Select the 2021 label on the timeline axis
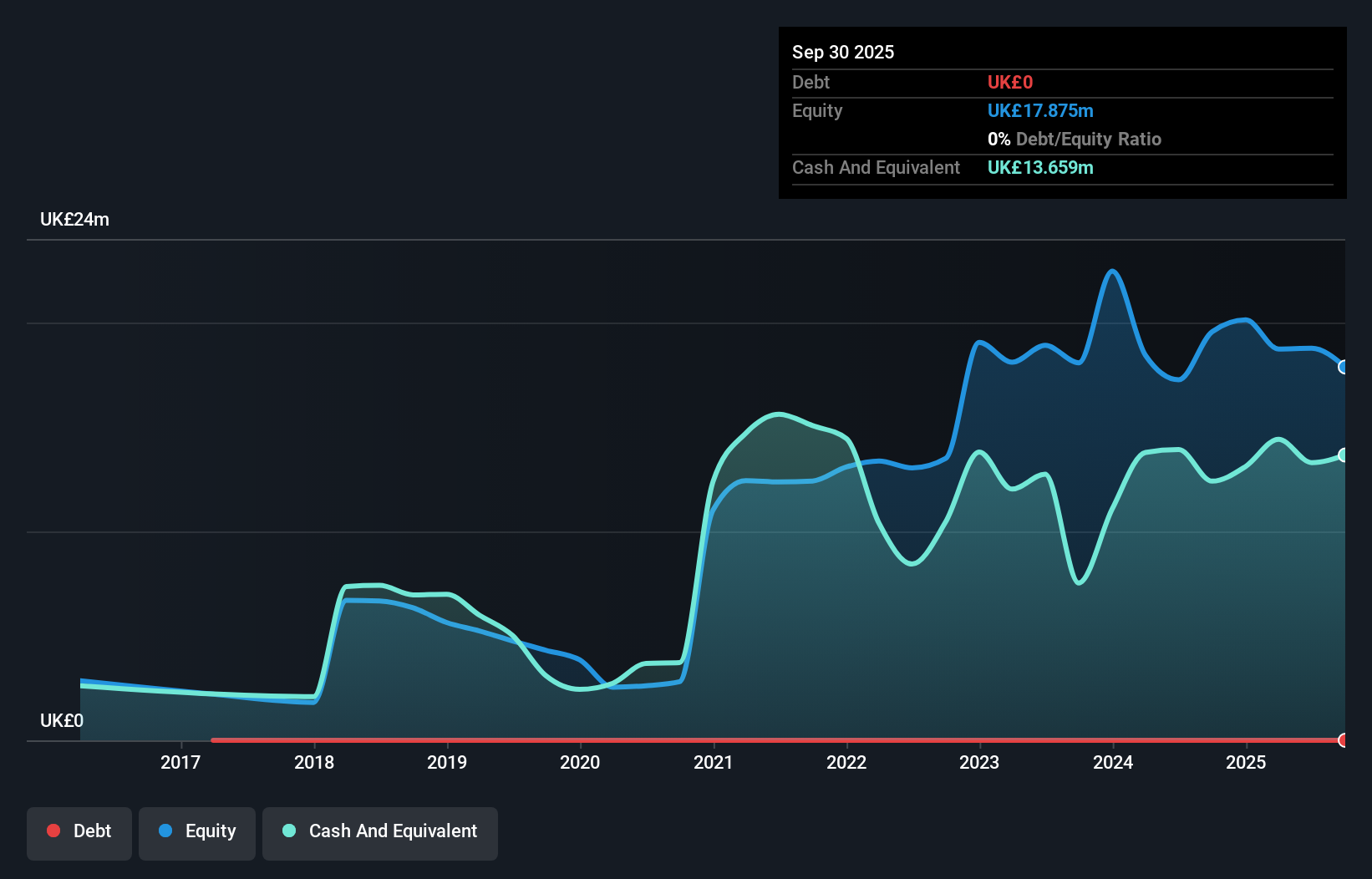1372x879 pixels. [x=713, y=762]
